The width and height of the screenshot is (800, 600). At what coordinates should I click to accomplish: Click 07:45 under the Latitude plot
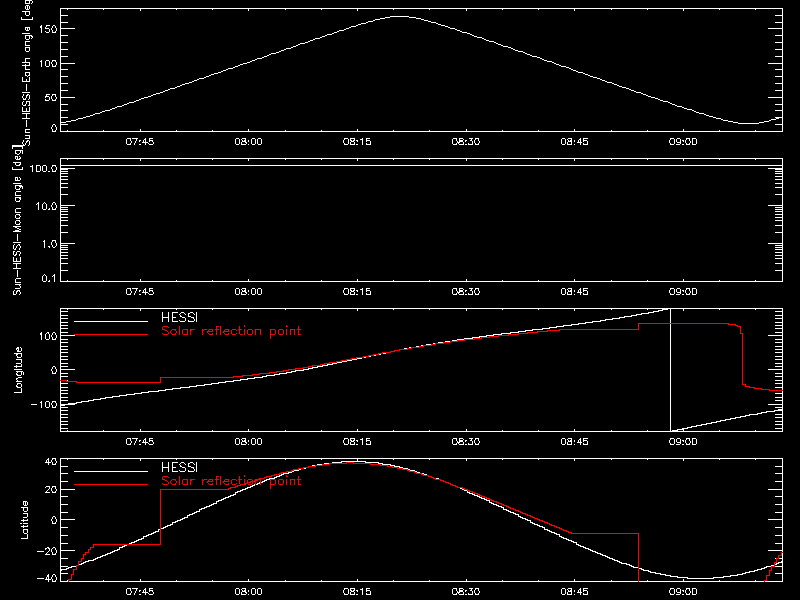click(x=140, y=592)
